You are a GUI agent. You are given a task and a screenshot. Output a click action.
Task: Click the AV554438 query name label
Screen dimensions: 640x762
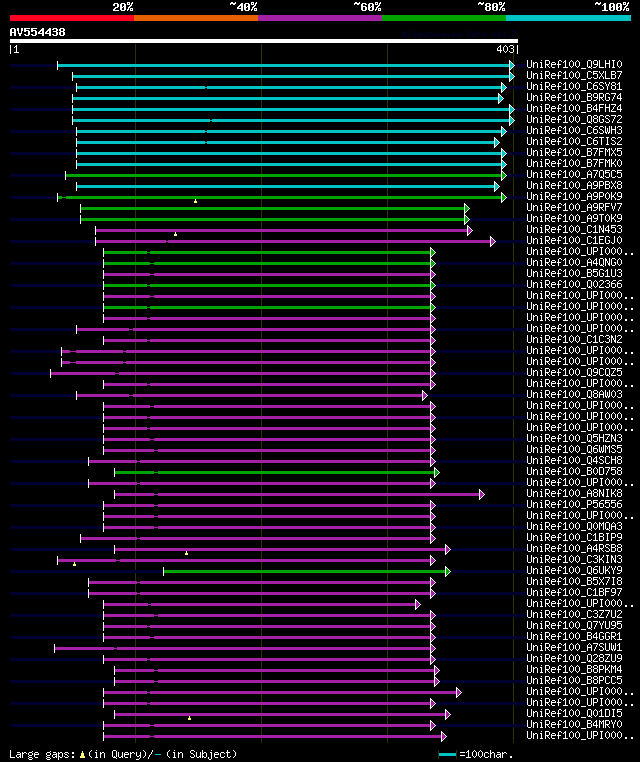pyautogui.click(x=37, y=32)
